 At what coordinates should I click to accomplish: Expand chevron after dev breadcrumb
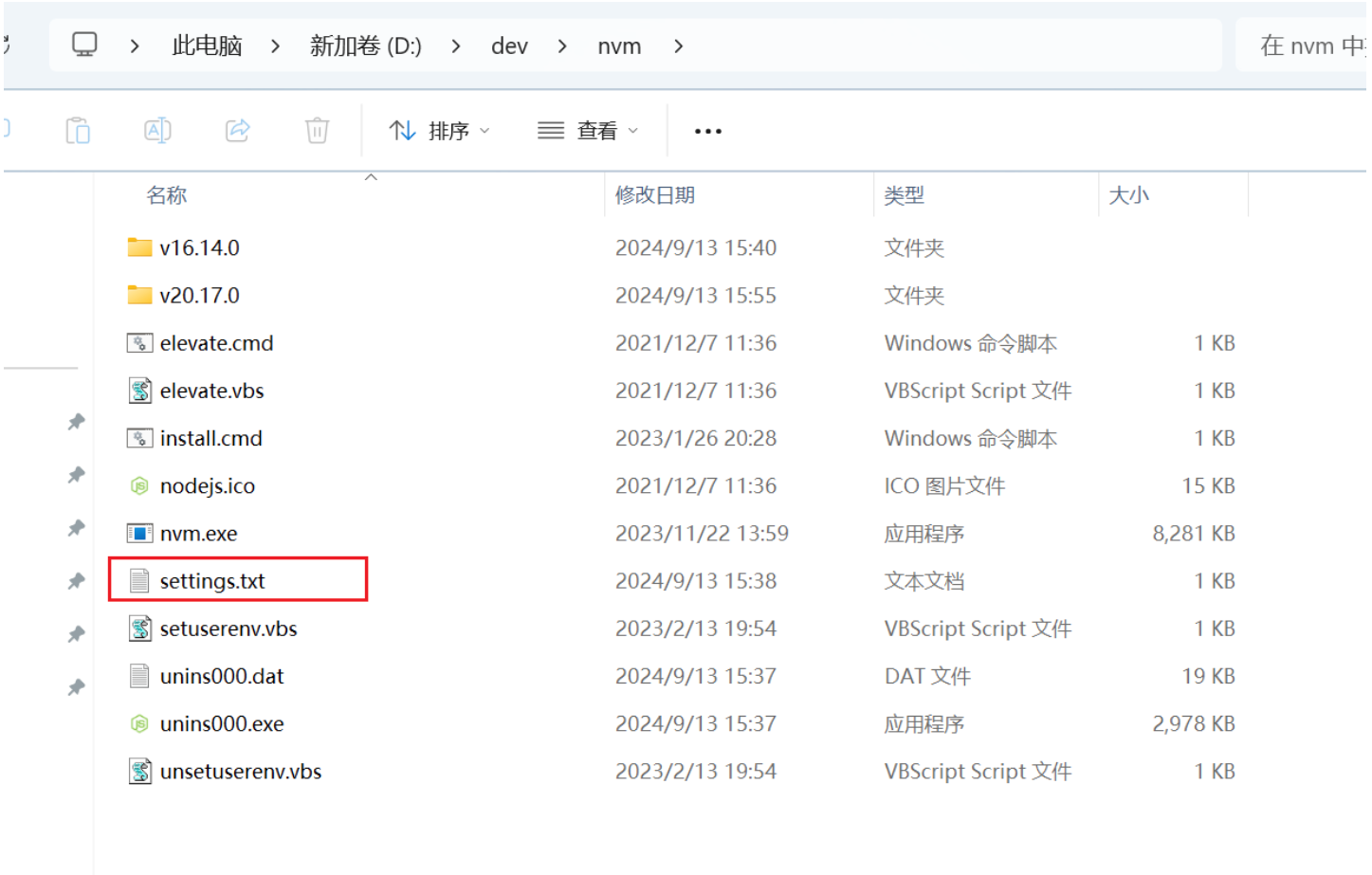[x=562, y=46]
